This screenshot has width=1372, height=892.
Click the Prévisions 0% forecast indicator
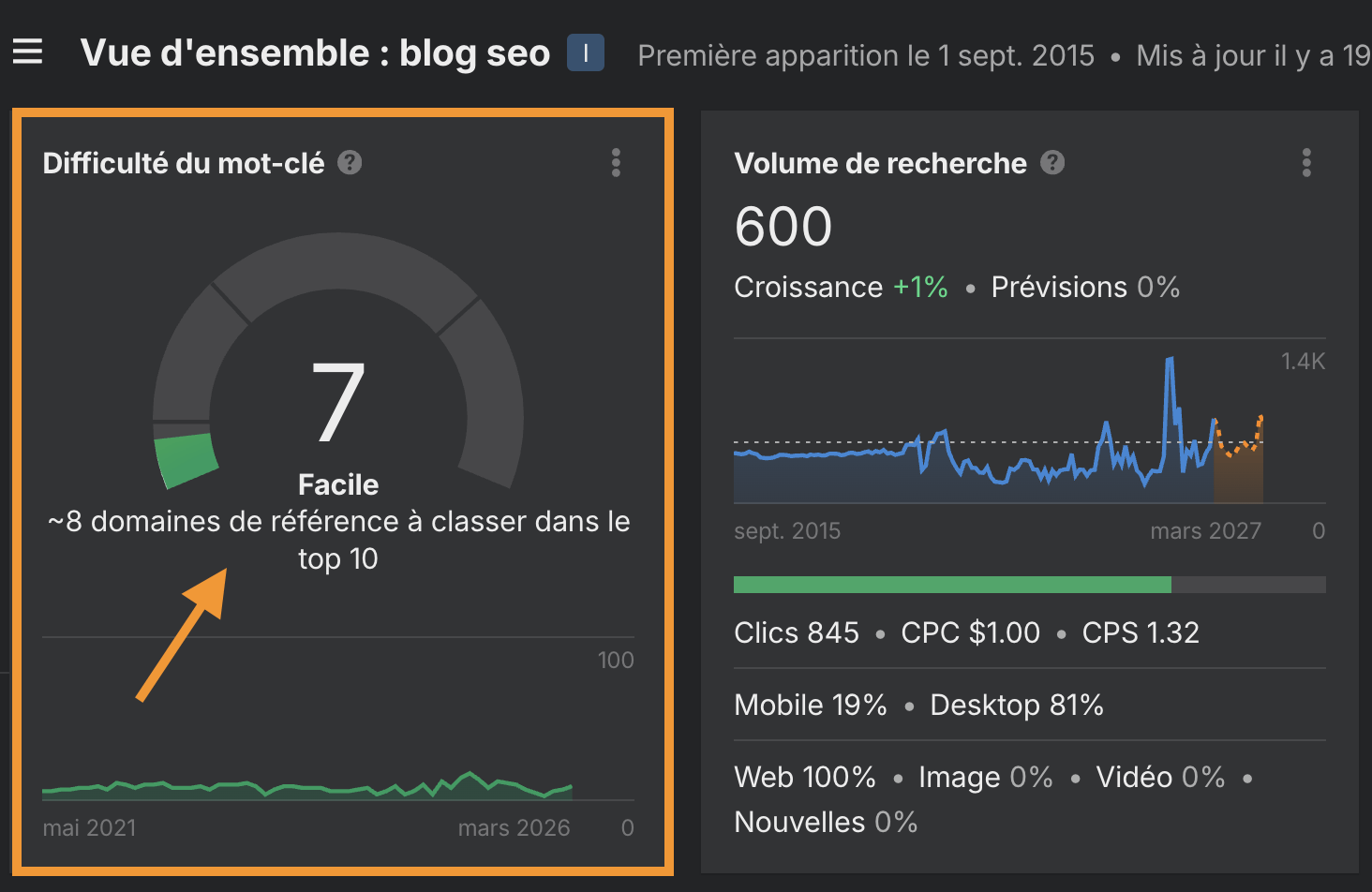(1084, 287)
